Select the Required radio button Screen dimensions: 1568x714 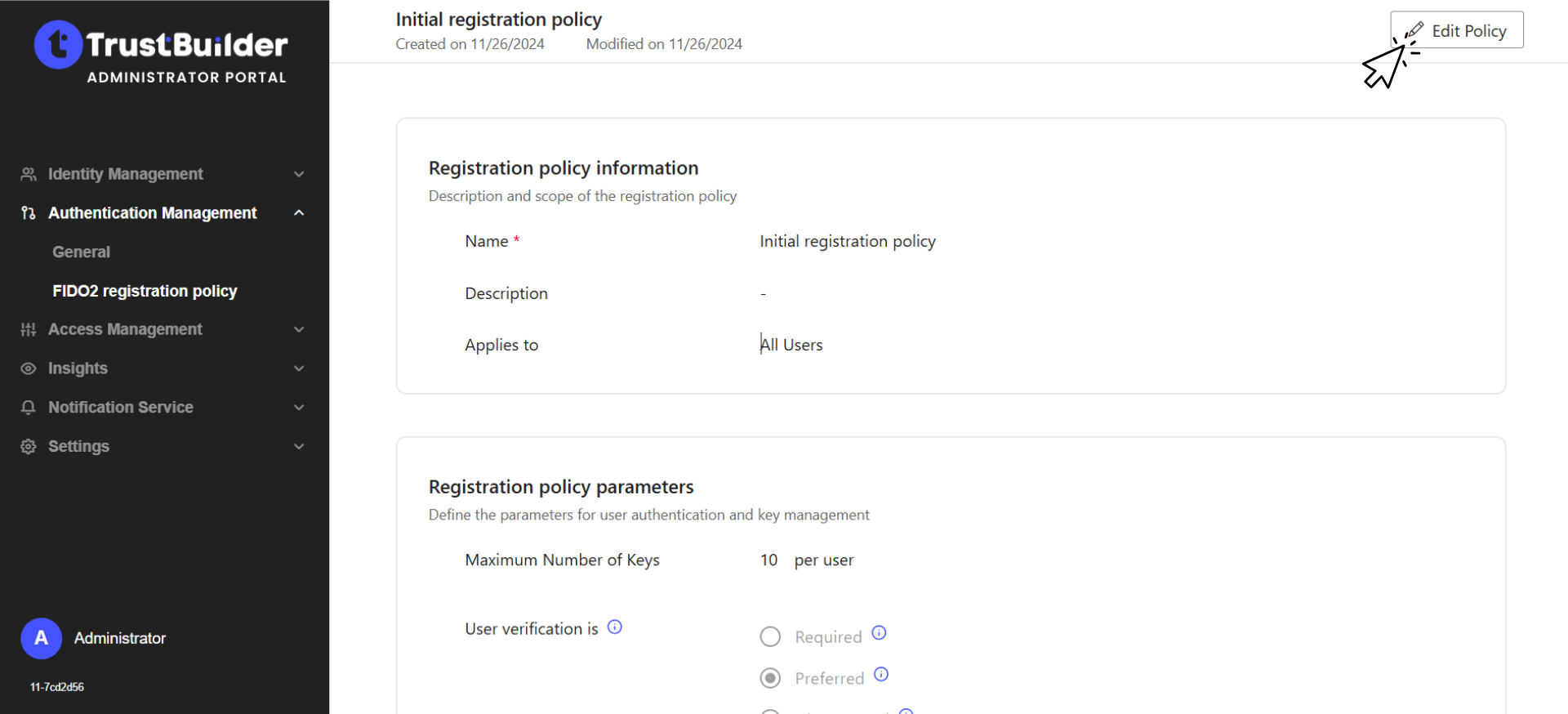[770, 636]
